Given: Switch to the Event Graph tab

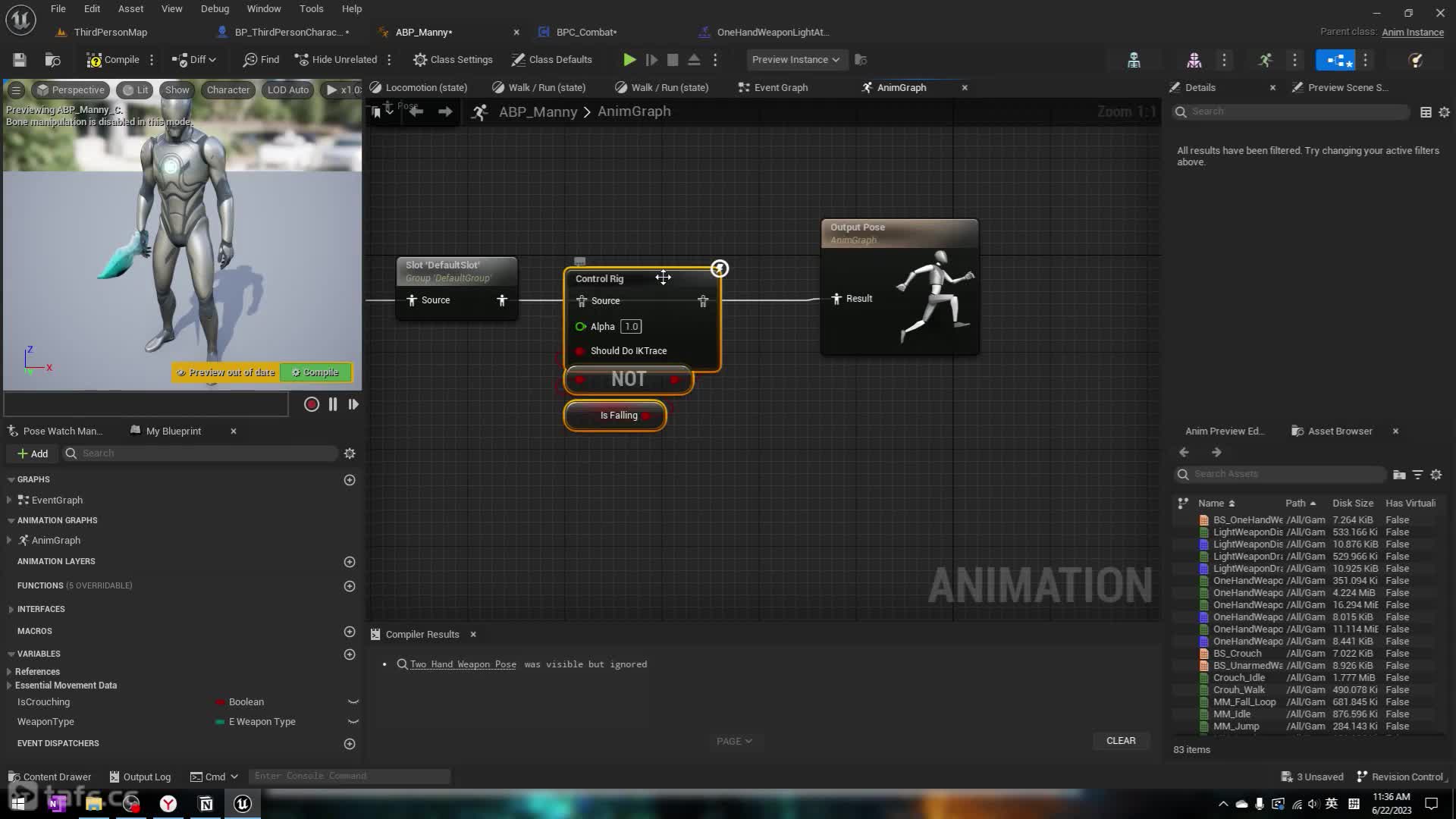Looking at the screenshot, I should point(780,88).
